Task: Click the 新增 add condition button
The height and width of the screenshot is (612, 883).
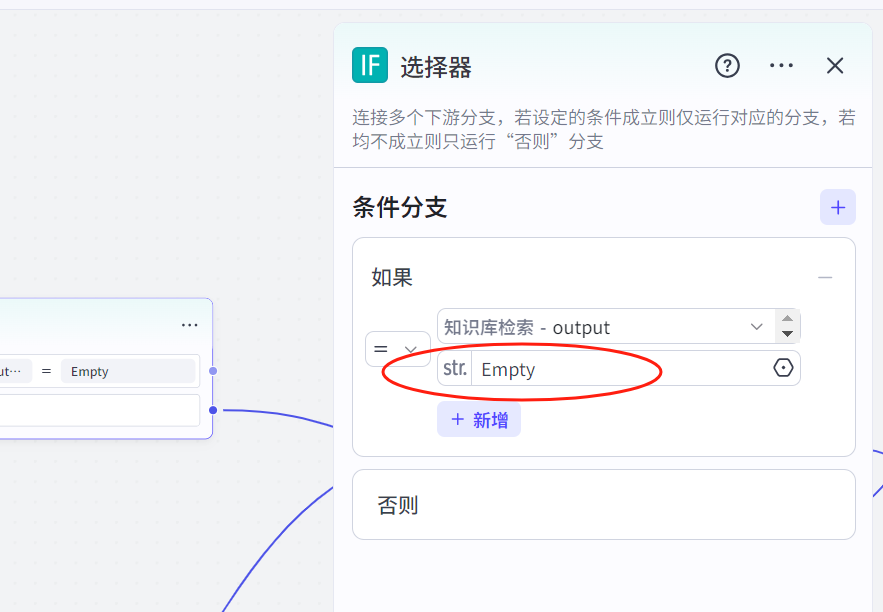Action: tap(479, 420)
